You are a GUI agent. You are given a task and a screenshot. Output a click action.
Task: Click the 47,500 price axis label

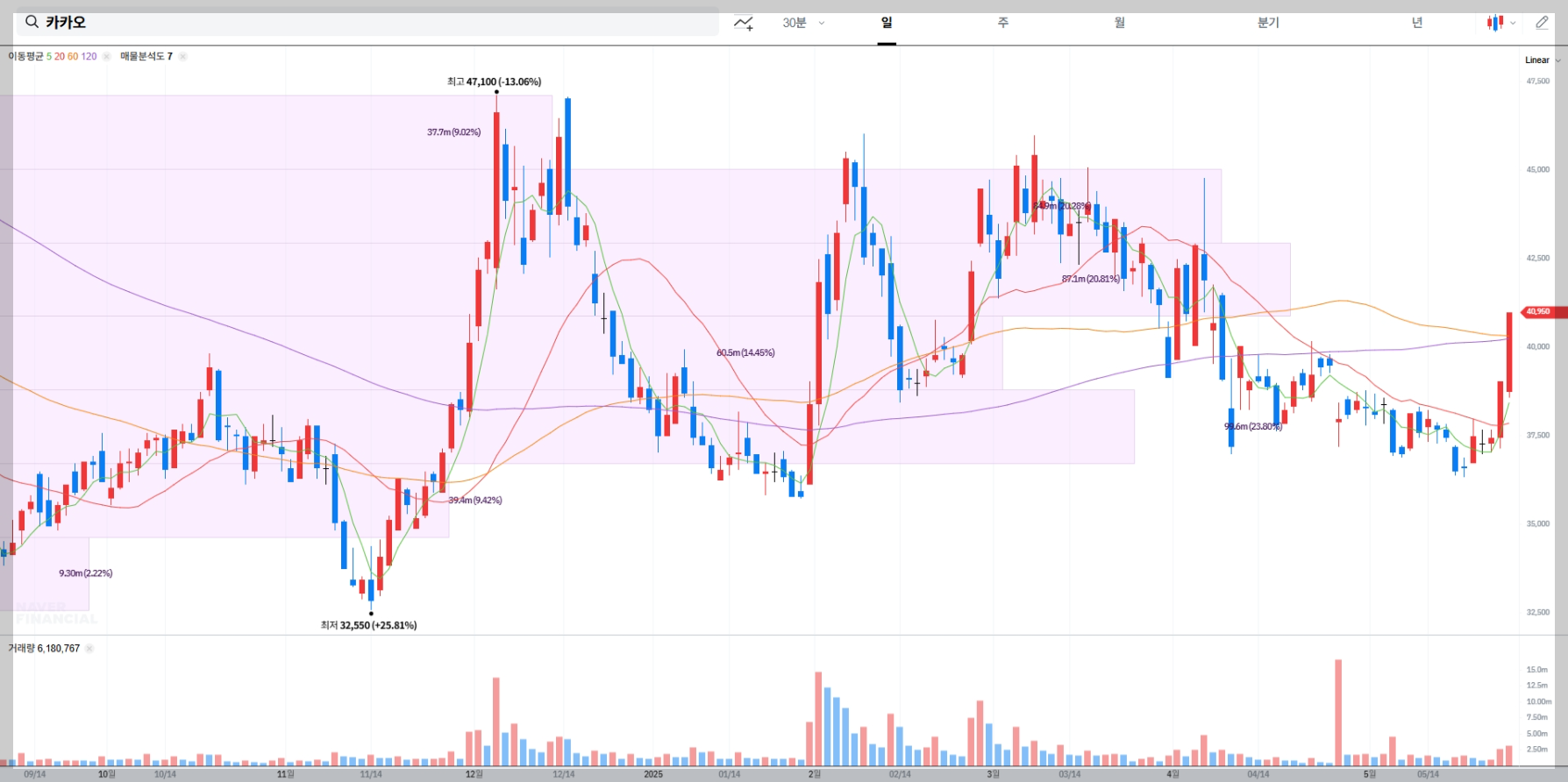coord(1538,81)
